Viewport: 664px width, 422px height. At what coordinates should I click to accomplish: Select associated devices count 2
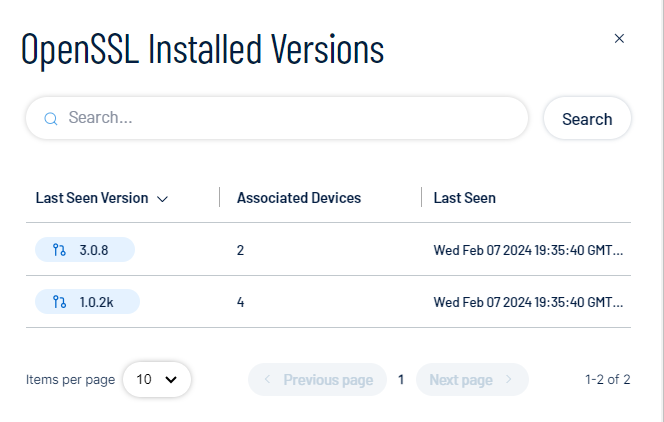click(240, 250)
